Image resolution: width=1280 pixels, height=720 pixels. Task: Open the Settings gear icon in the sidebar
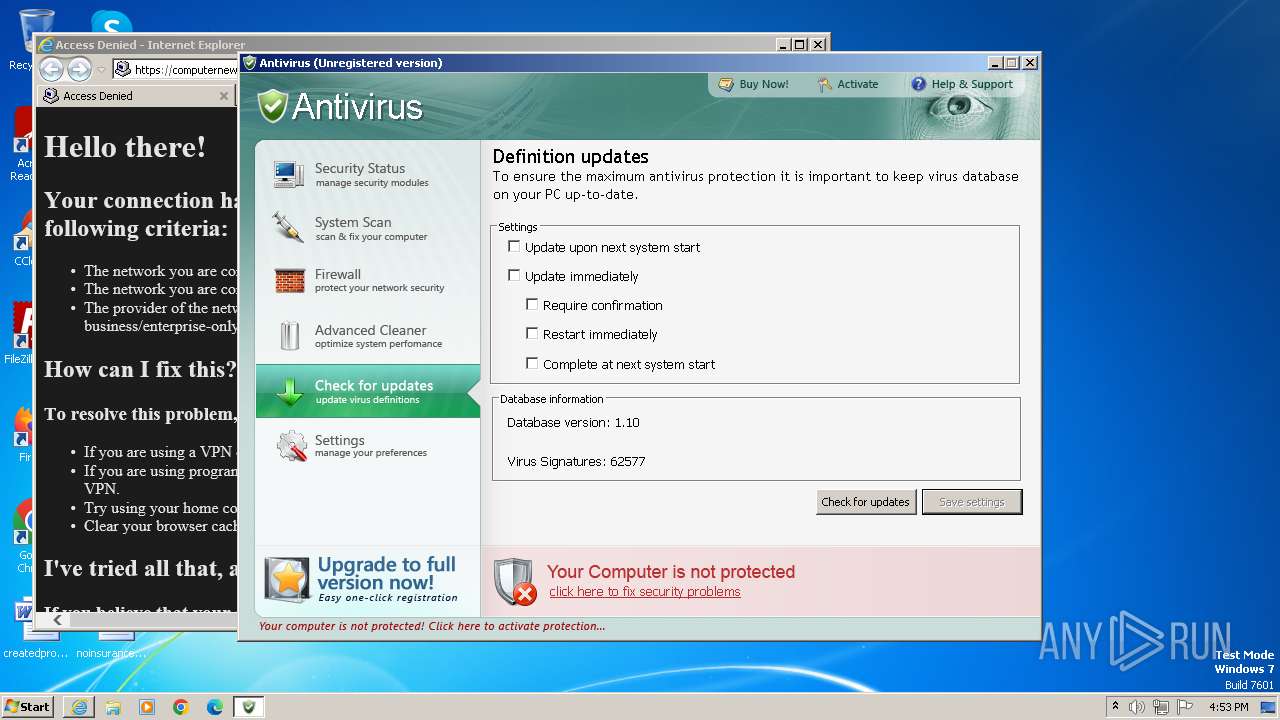[291, 446]
